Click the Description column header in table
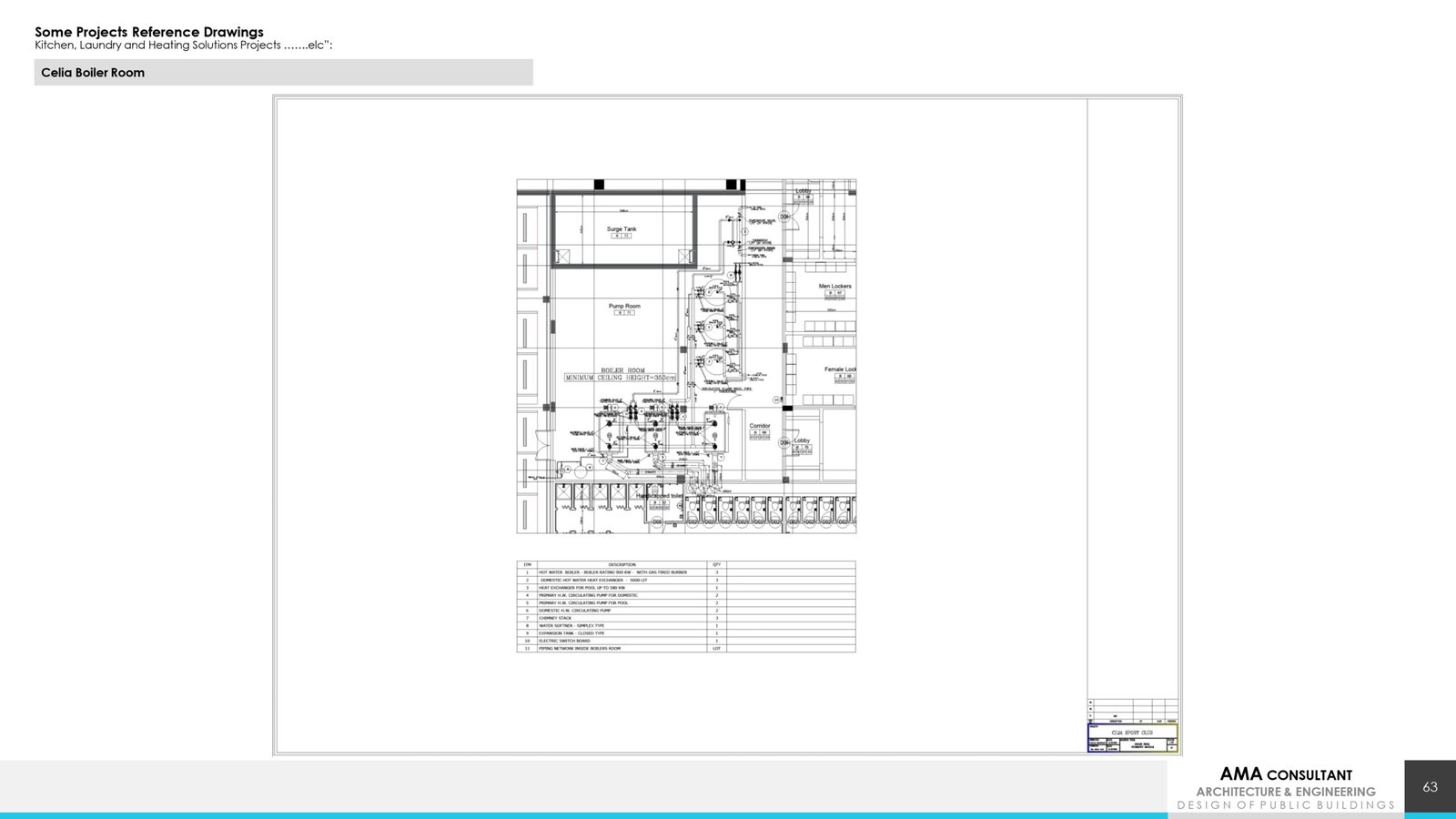1456x819 pixels. pyautogui.click(x=622, y=565)
